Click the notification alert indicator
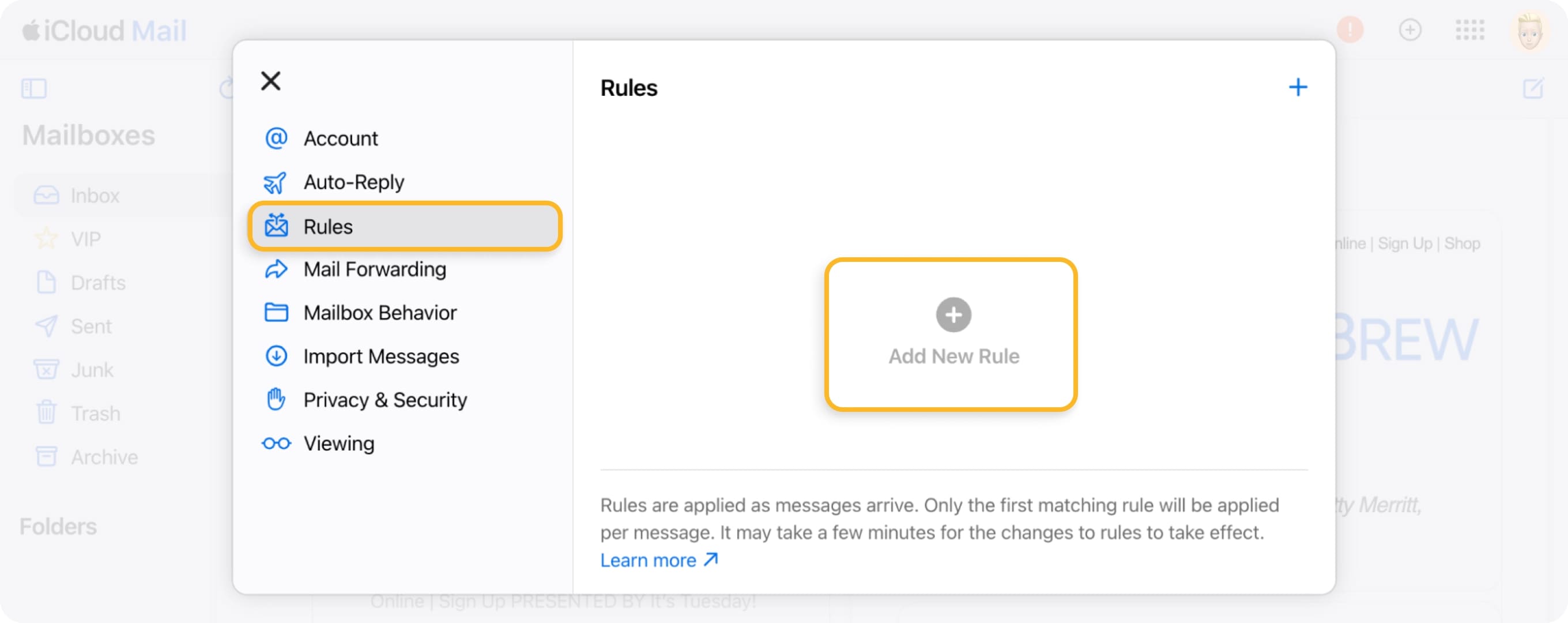The height and width of the screenshot is (623, 1568). coord(1351,31)
